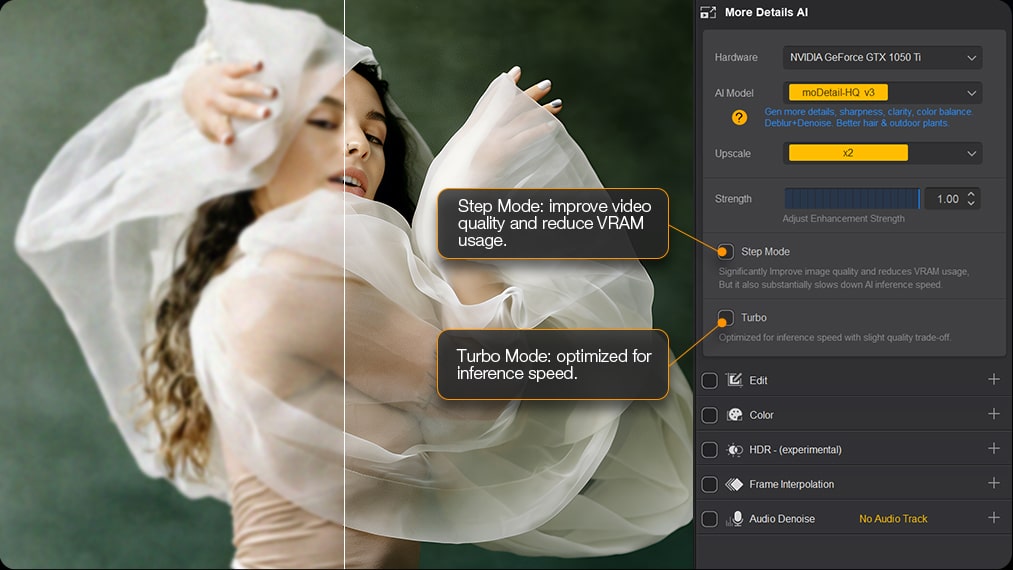Enable the Step Mode checkbox
Viewport: 1013px width, 570px height.
[725, 252]
